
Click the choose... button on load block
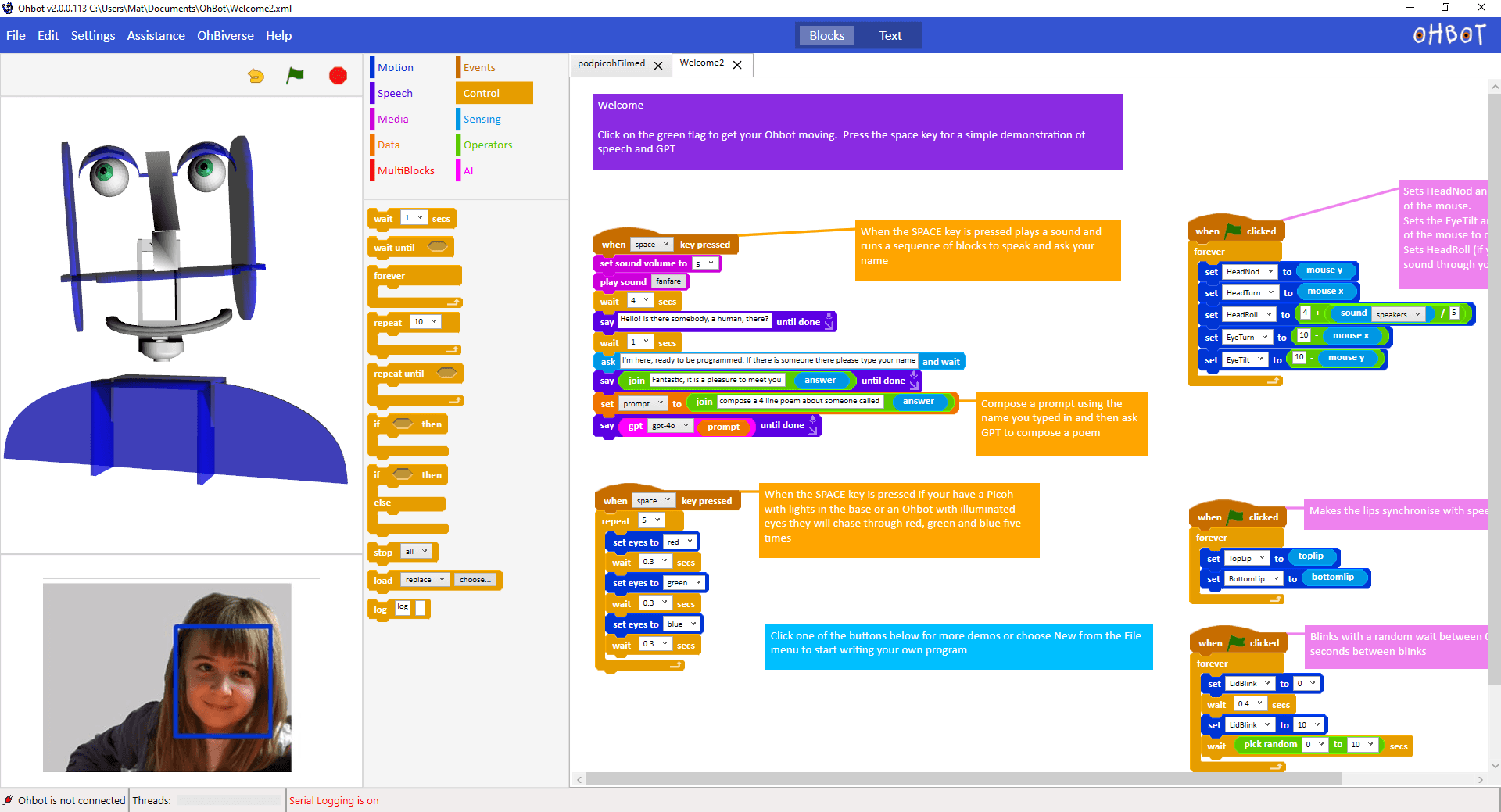475,580
